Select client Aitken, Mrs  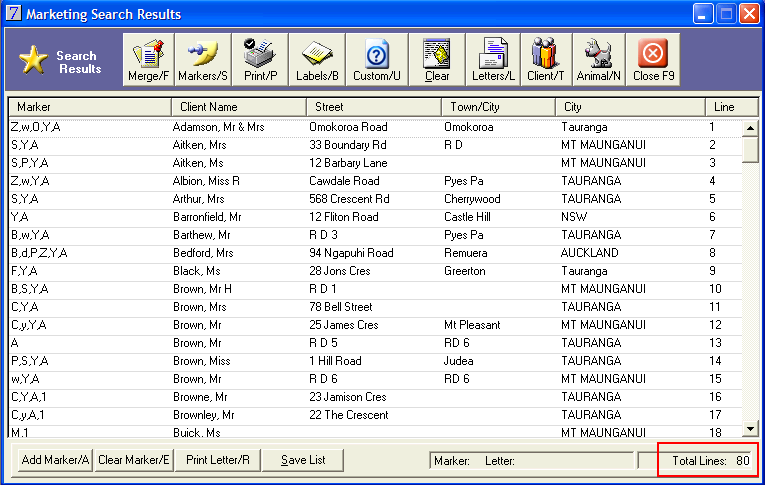coord(199,145)
